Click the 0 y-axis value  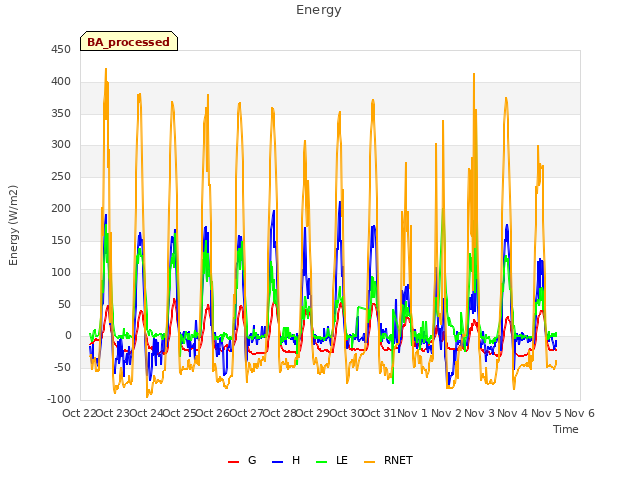pos(68,336)
